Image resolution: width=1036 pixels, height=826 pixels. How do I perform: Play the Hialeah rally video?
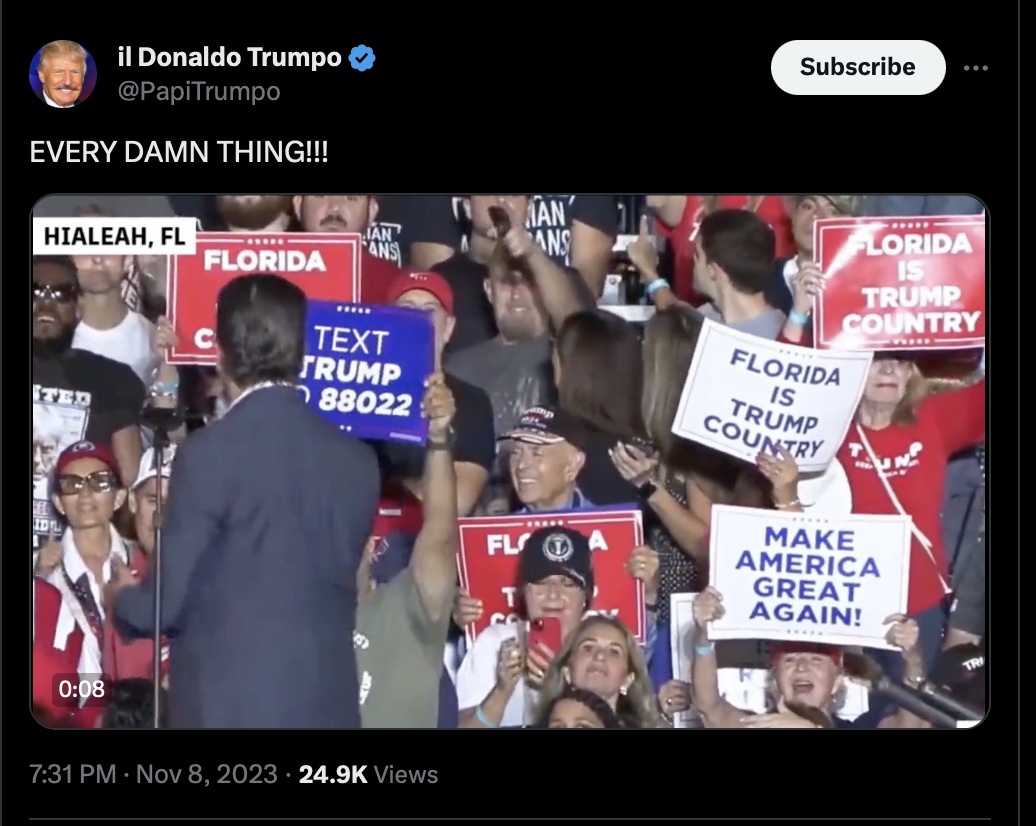tap(509, 461)
